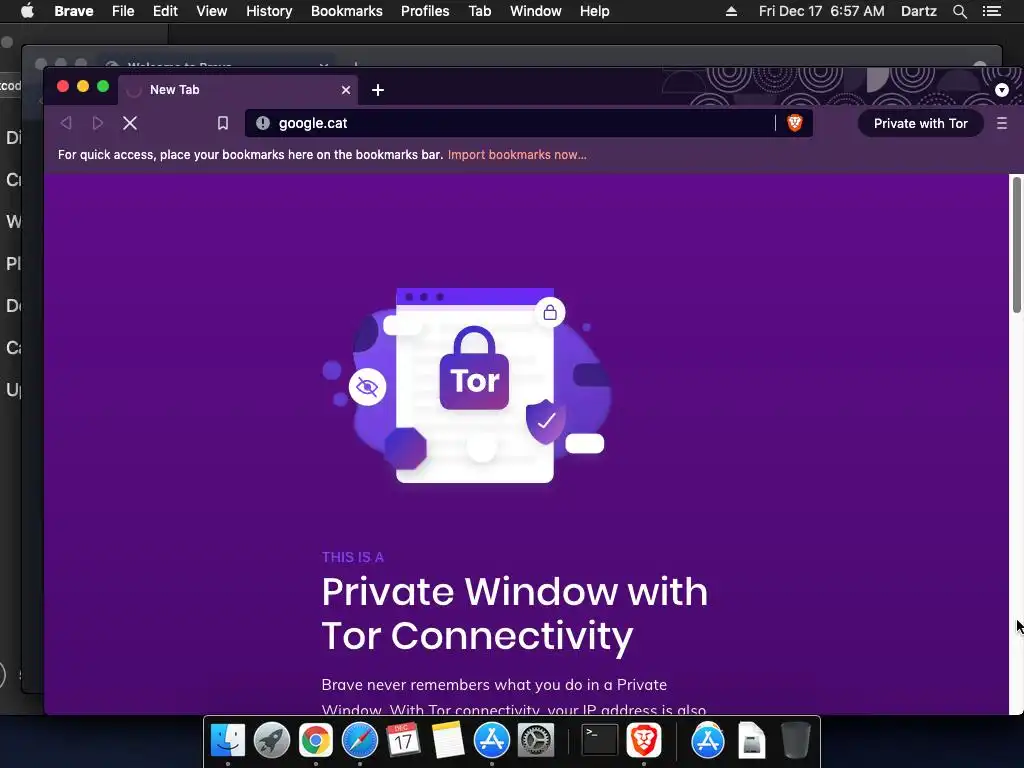
Task: Open Google Chrome from the Dock
Action: (x=315, y=740)
